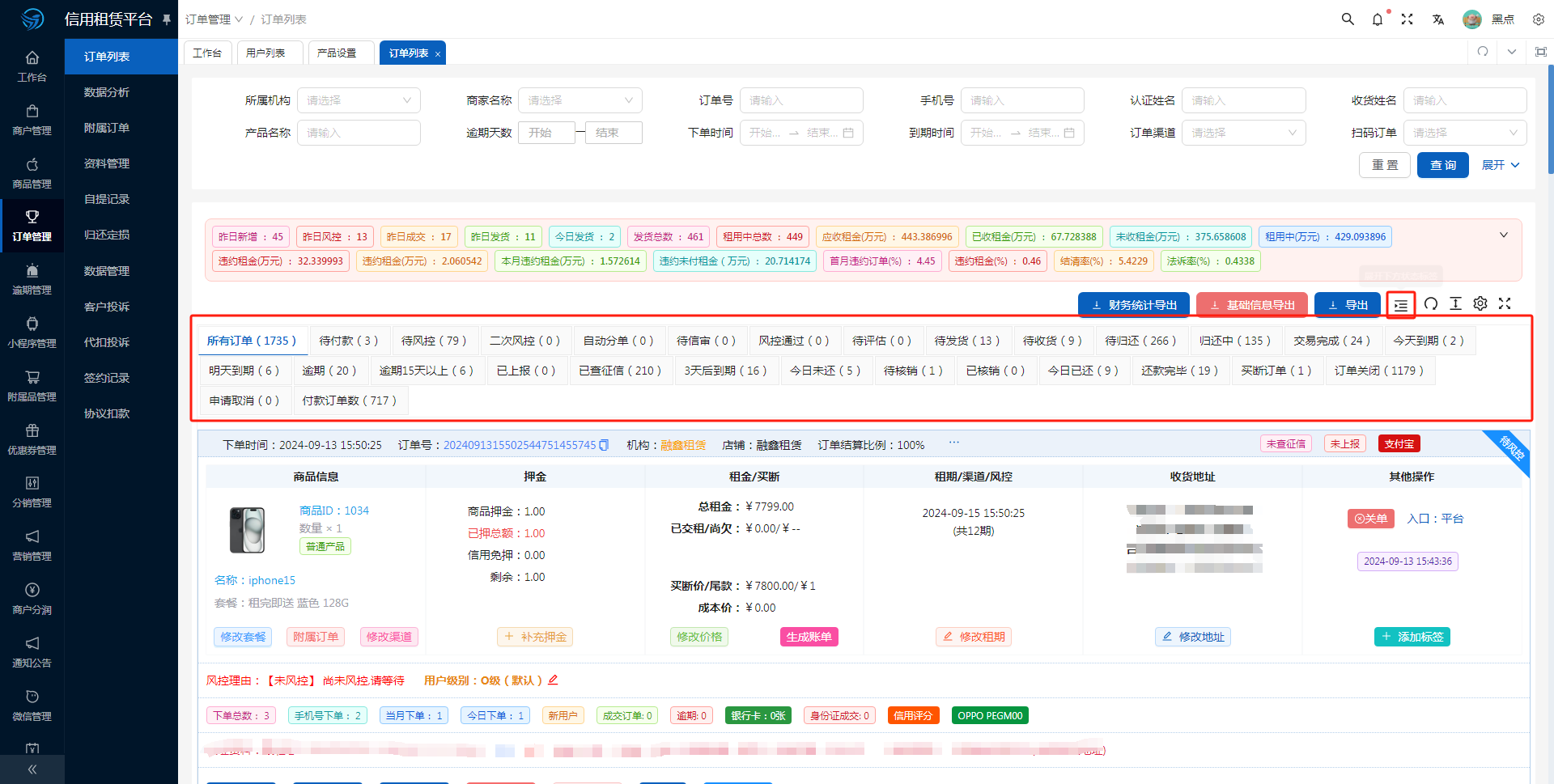Viewport: 1554px width, 784px height.
Task: Click the tab bar refresh icon
Action: coord(1483,52)
